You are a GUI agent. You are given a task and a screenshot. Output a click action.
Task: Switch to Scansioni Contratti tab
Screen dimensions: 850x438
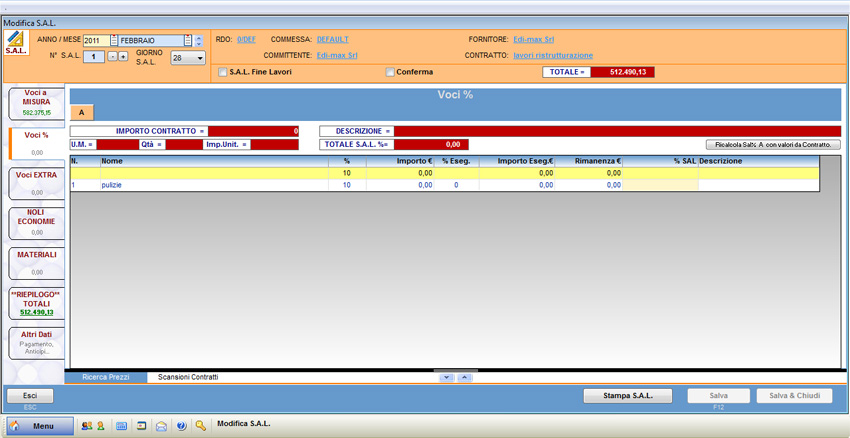[x=188, y=378]
